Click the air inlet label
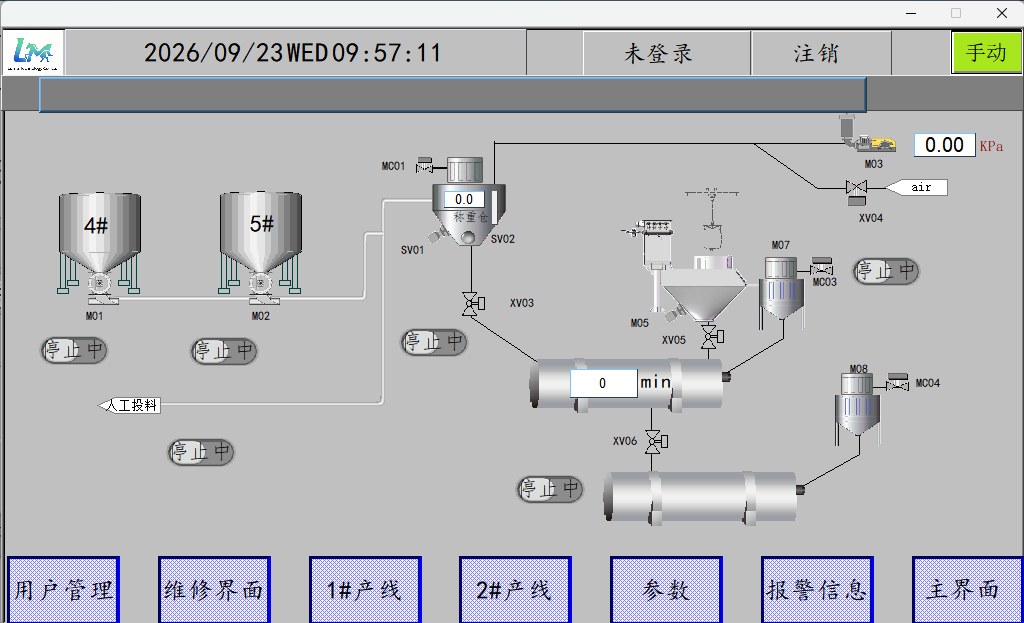 pyautogui.click(x=916, y=187)
